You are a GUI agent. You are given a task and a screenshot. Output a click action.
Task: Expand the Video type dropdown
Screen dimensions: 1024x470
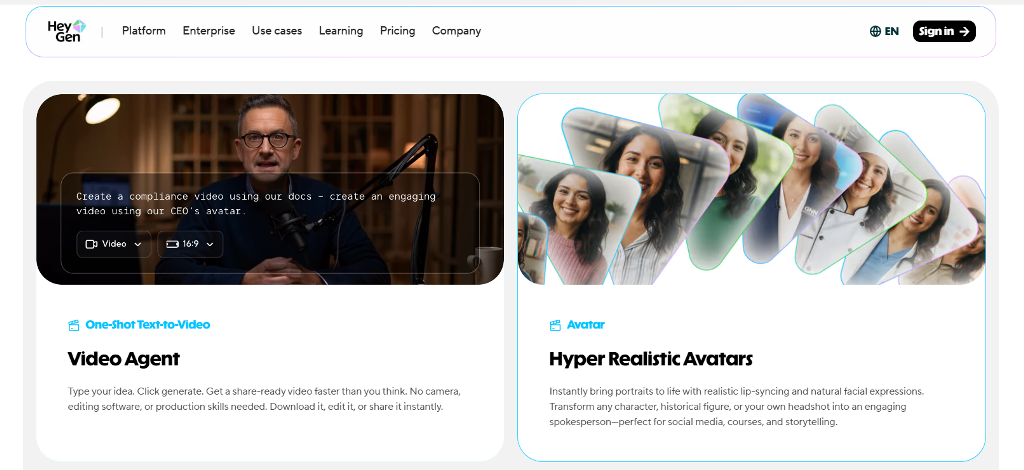coord(114,244)
